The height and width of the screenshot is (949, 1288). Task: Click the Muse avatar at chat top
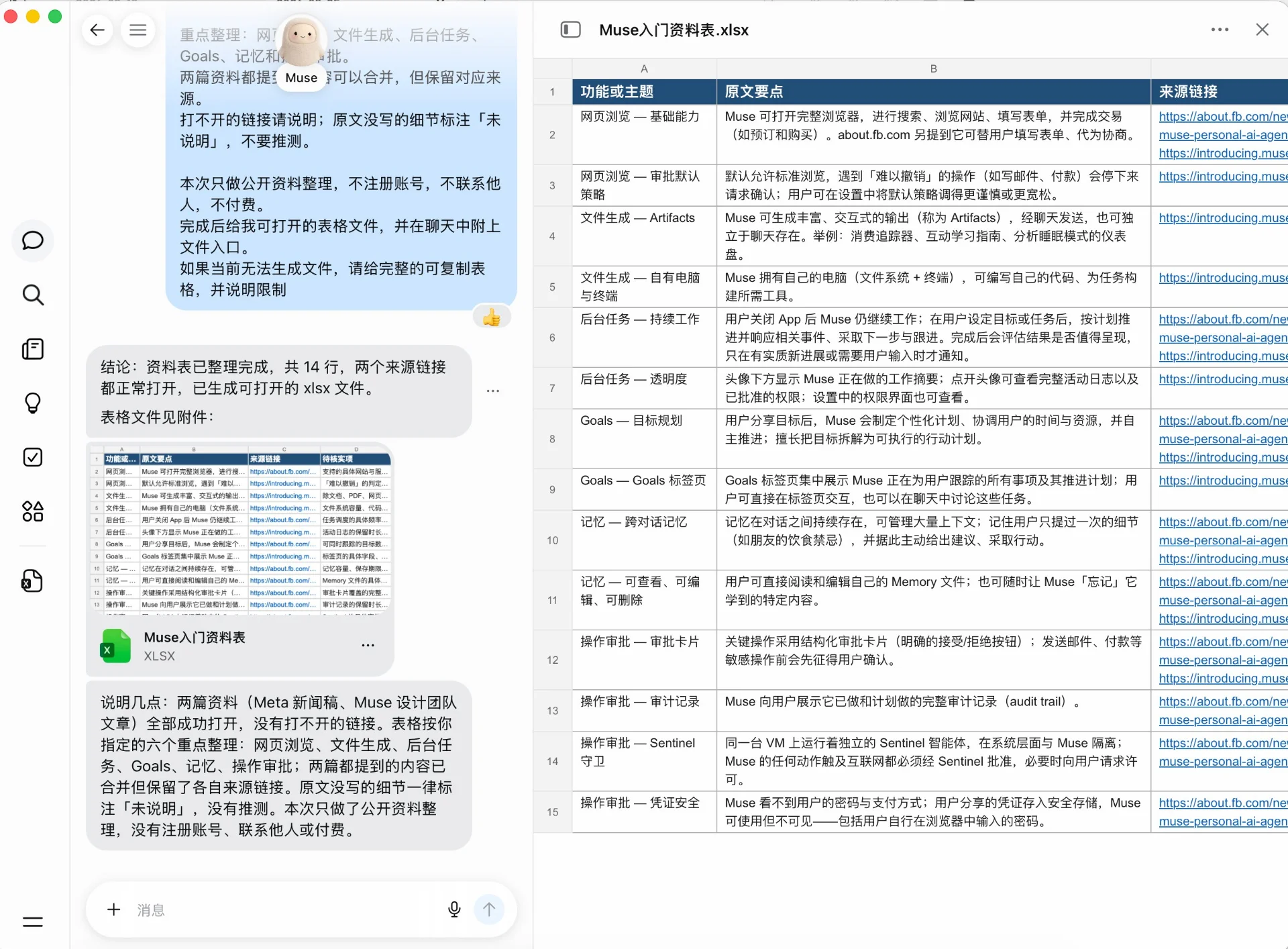(301, 40)
